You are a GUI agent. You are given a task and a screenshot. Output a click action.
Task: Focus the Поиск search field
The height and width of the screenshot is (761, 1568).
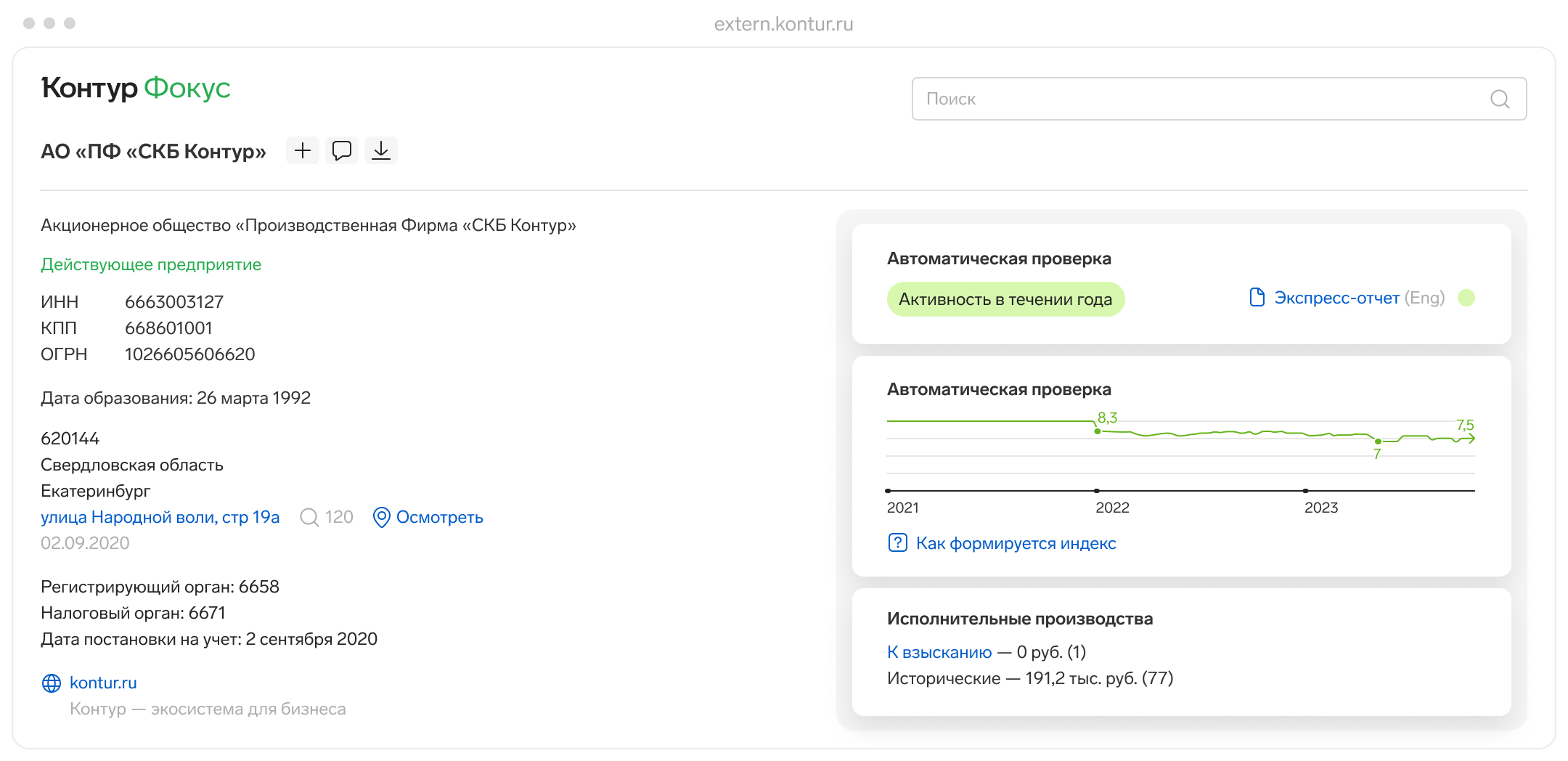point(1198,99)
